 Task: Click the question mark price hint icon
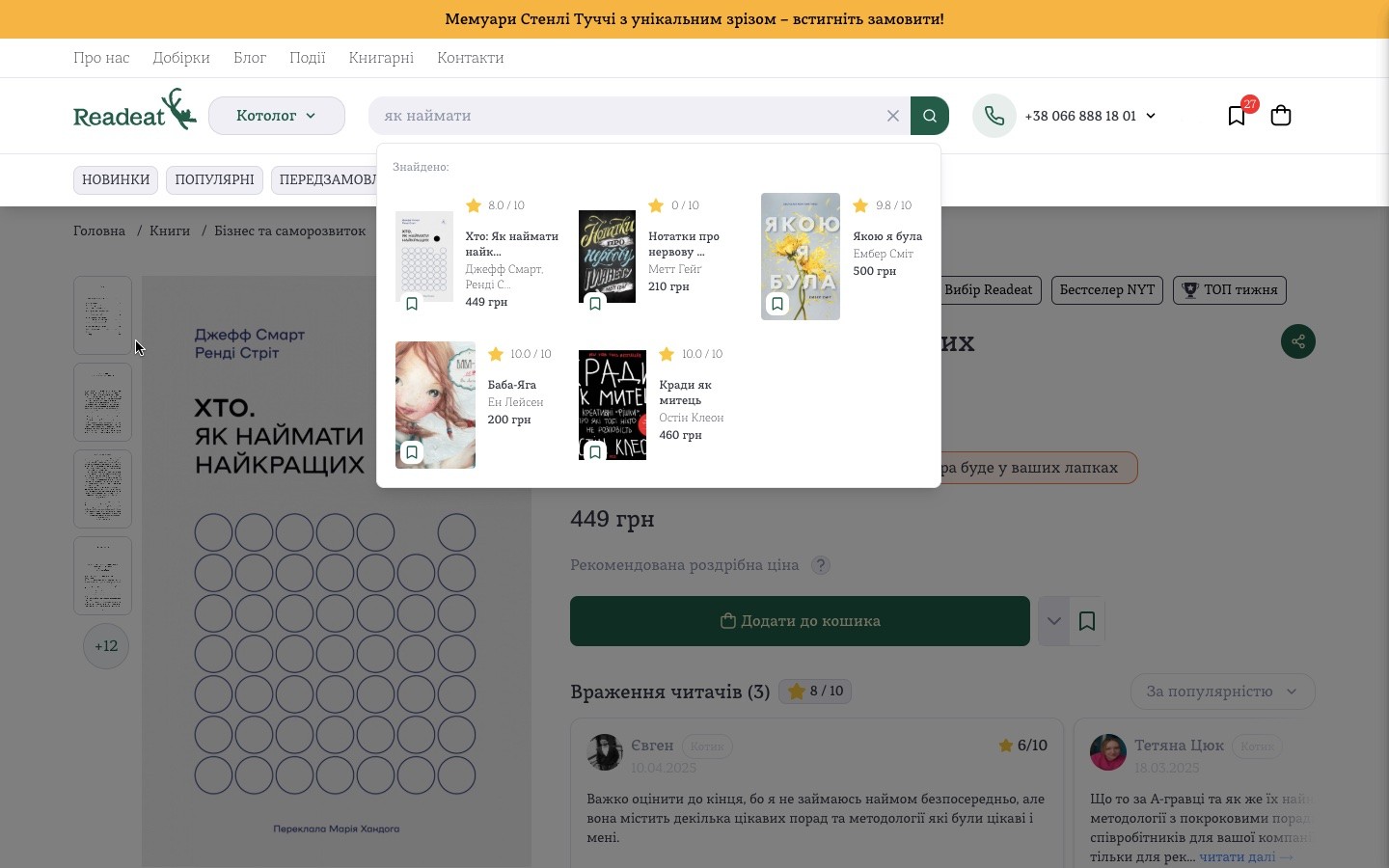pos(821,565)
